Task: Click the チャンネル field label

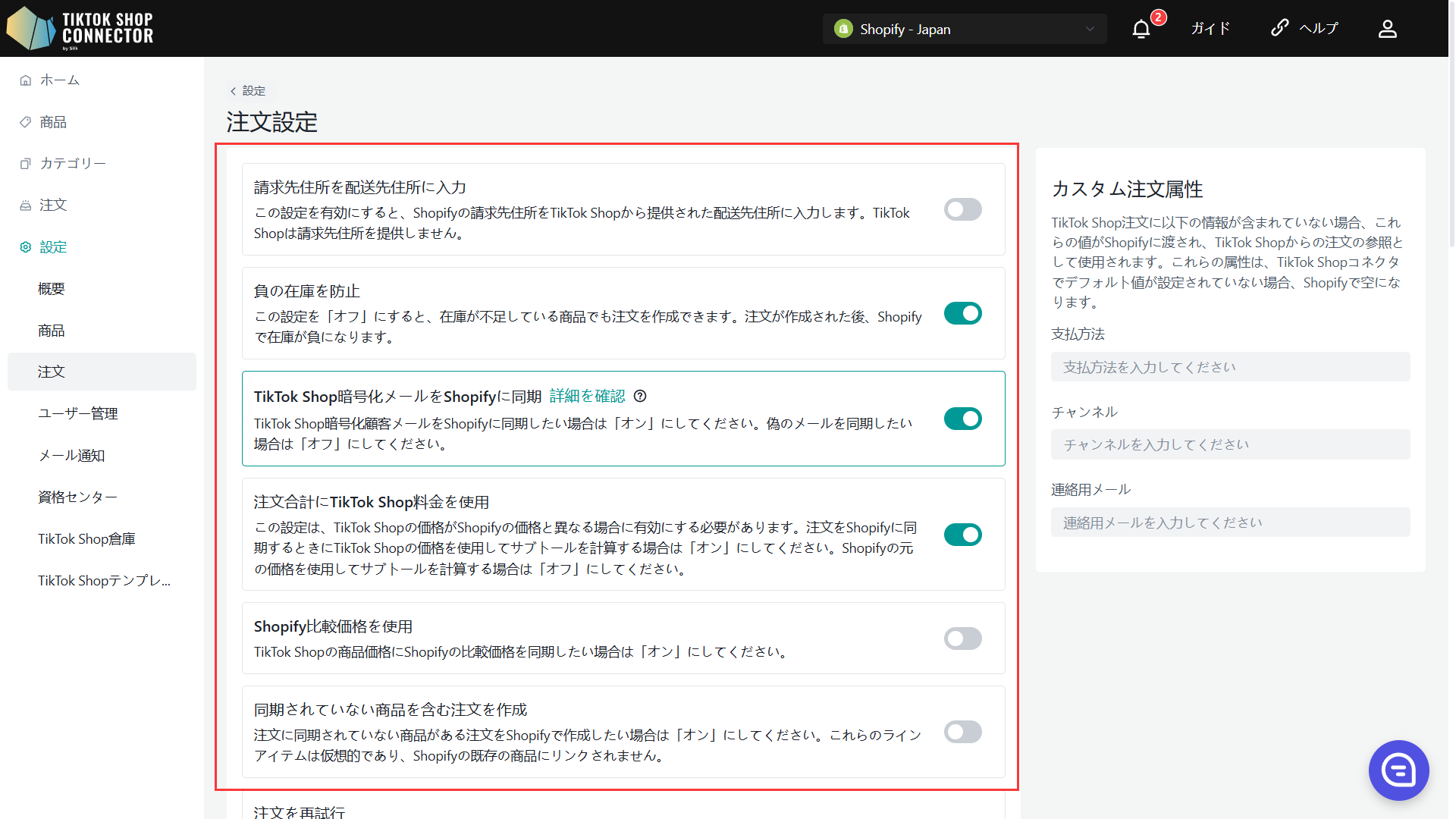Action: coord(1084,413)
